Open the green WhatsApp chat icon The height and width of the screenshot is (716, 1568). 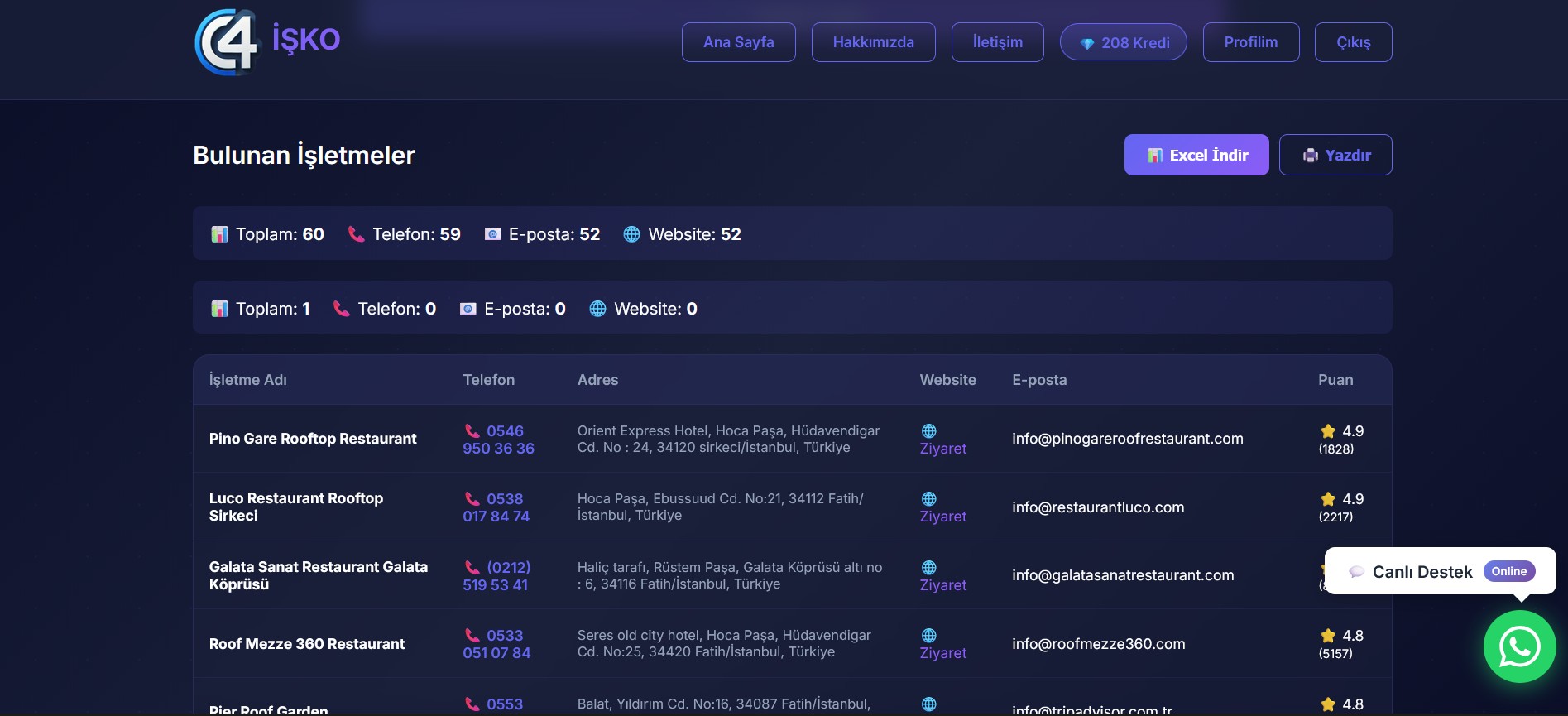[1519, 646]
